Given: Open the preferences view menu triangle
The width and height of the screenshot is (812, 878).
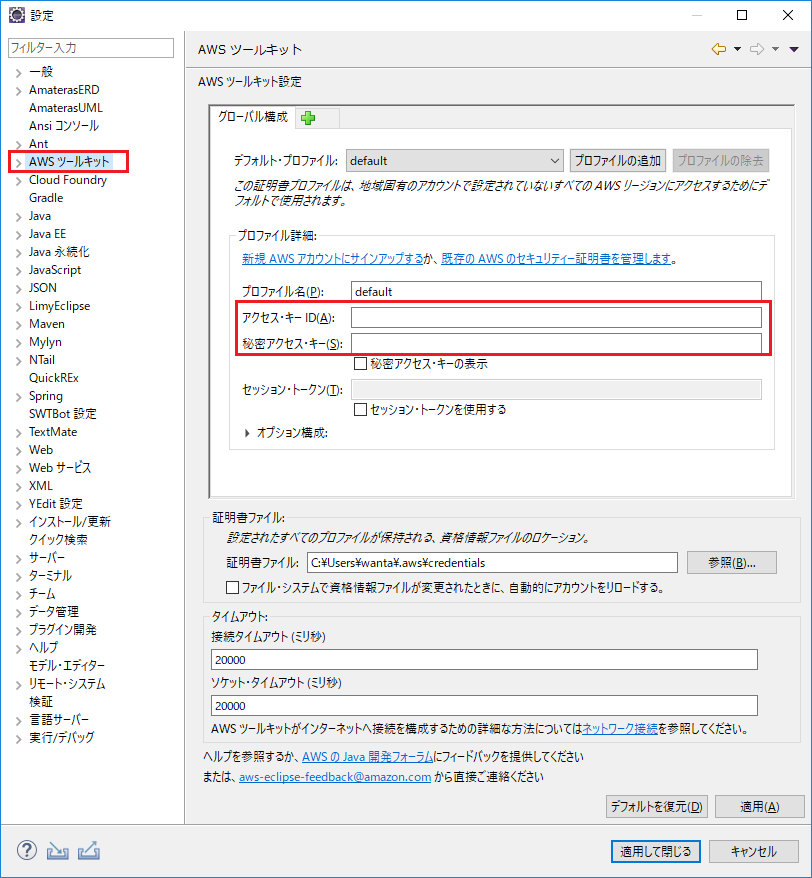Looking at the screenshot, I should (794, 49).
